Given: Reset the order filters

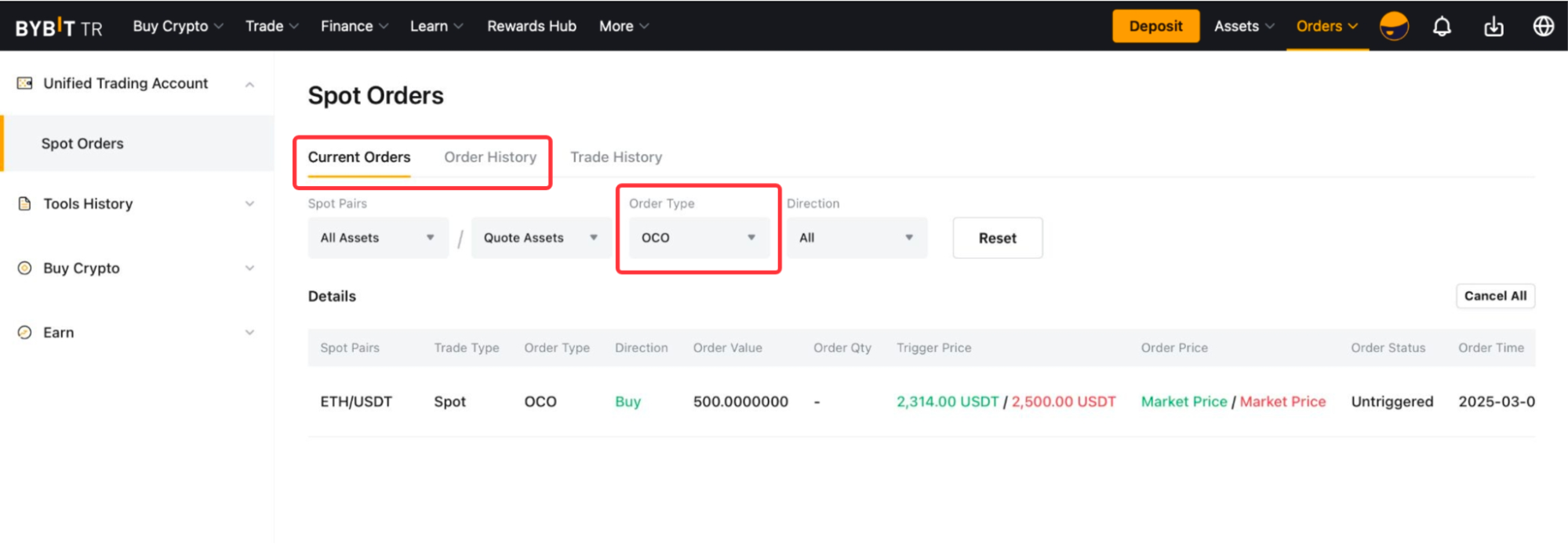Looking at the screenshot, I should [997, 238].
